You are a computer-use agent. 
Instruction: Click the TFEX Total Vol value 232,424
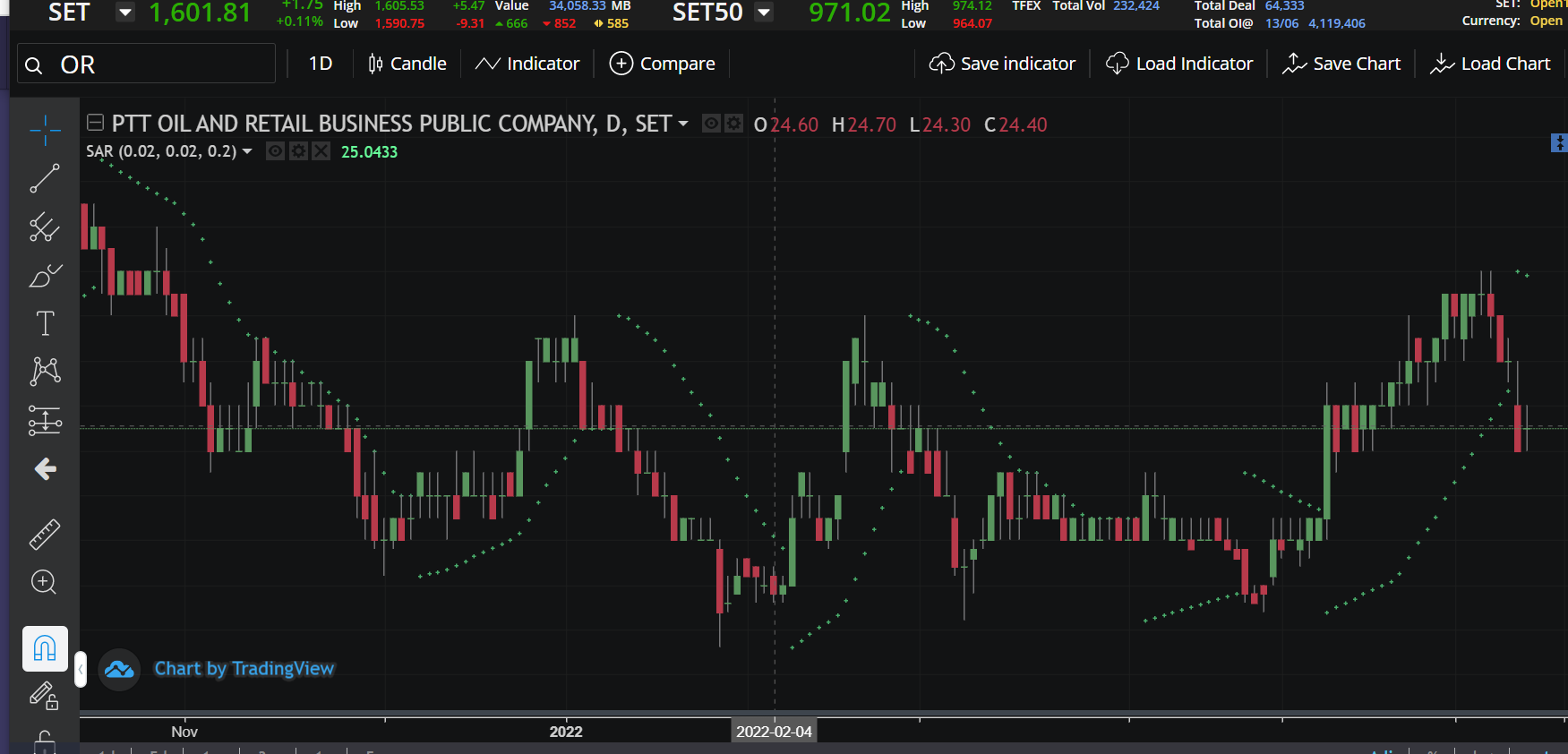[x=1135, y=6]
